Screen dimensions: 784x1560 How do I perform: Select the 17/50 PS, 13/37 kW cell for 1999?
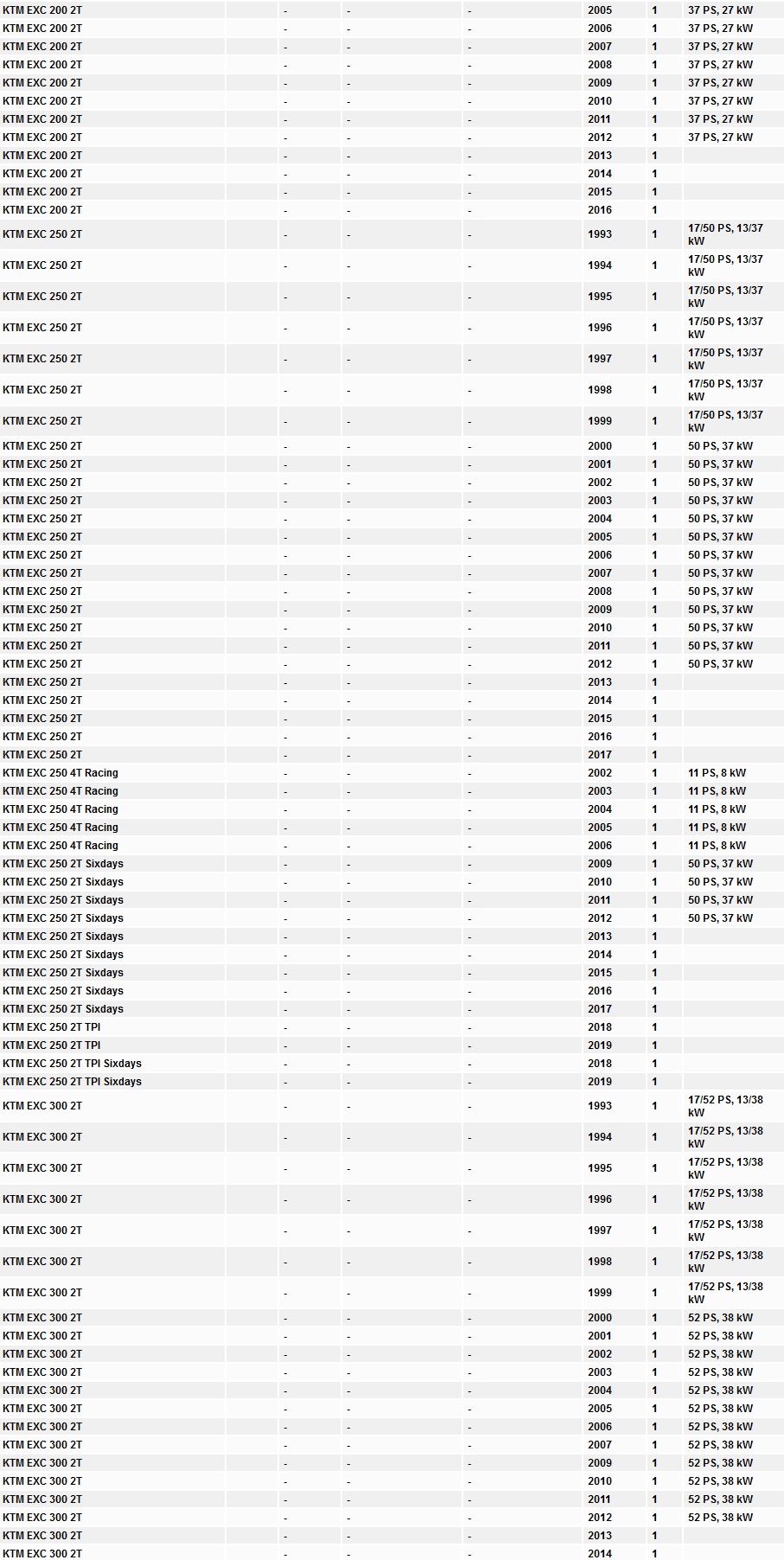[x=725, y=421]
